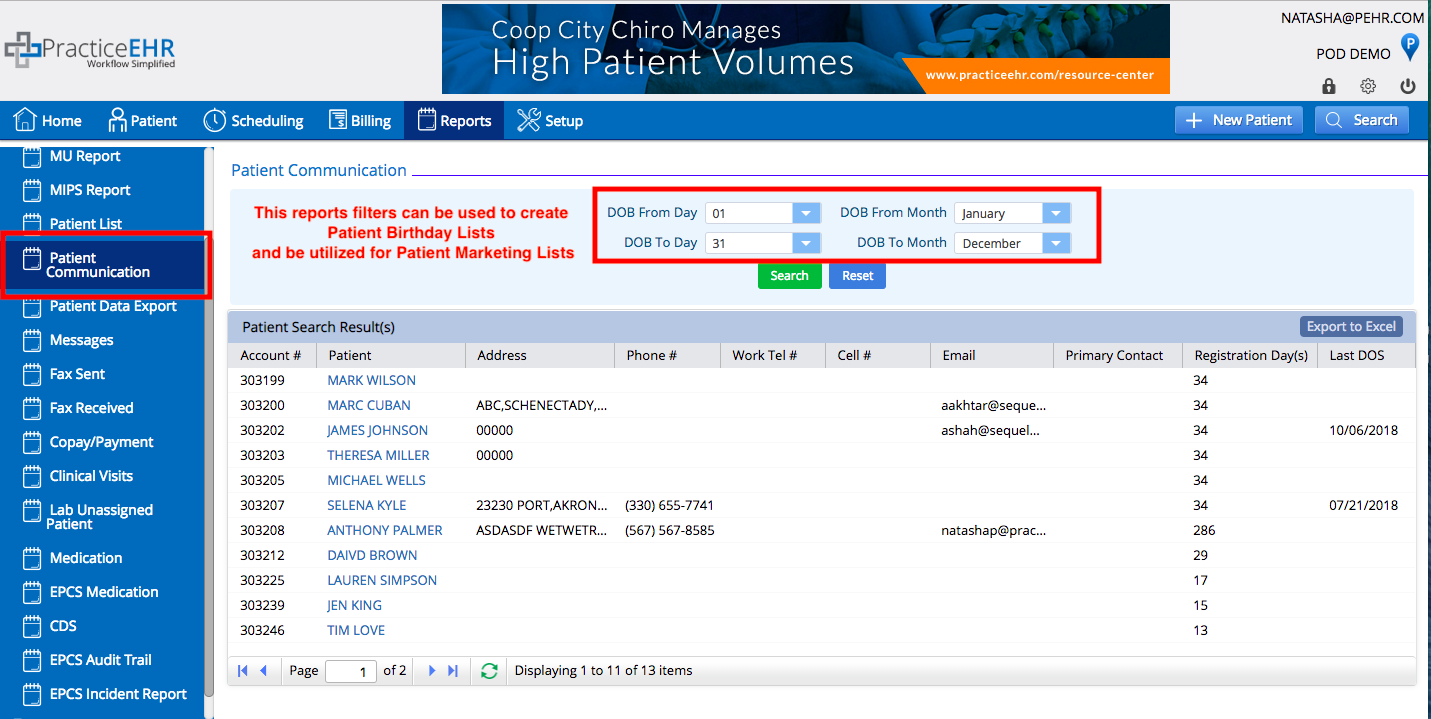Viewport: 1431px width, 719px height.
Task: Open the DOB To Month dropdown
Action: [x=1056, y=243]
